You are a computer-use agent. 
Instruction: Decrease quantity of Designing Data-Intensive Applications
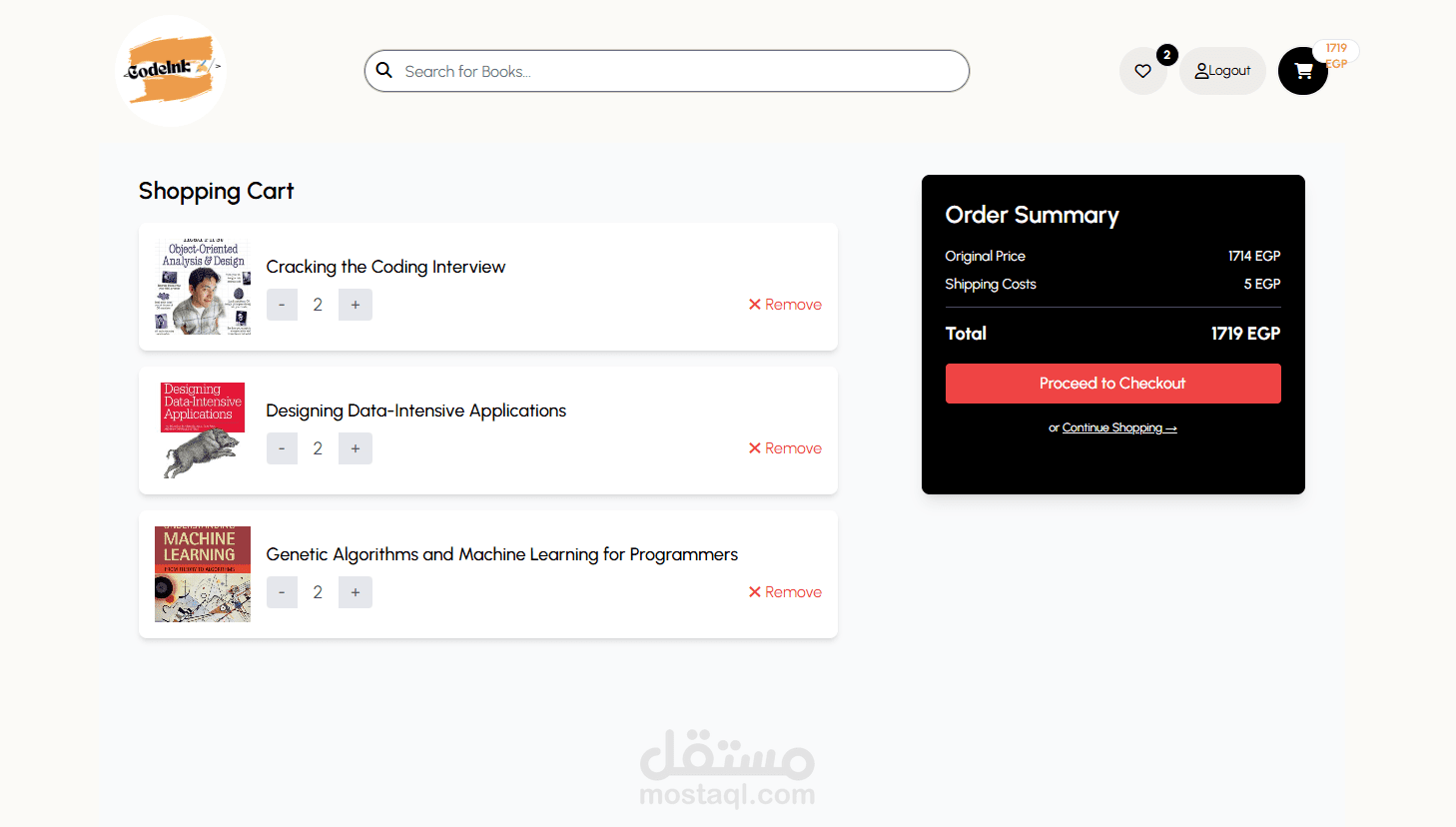pos(282,448)
